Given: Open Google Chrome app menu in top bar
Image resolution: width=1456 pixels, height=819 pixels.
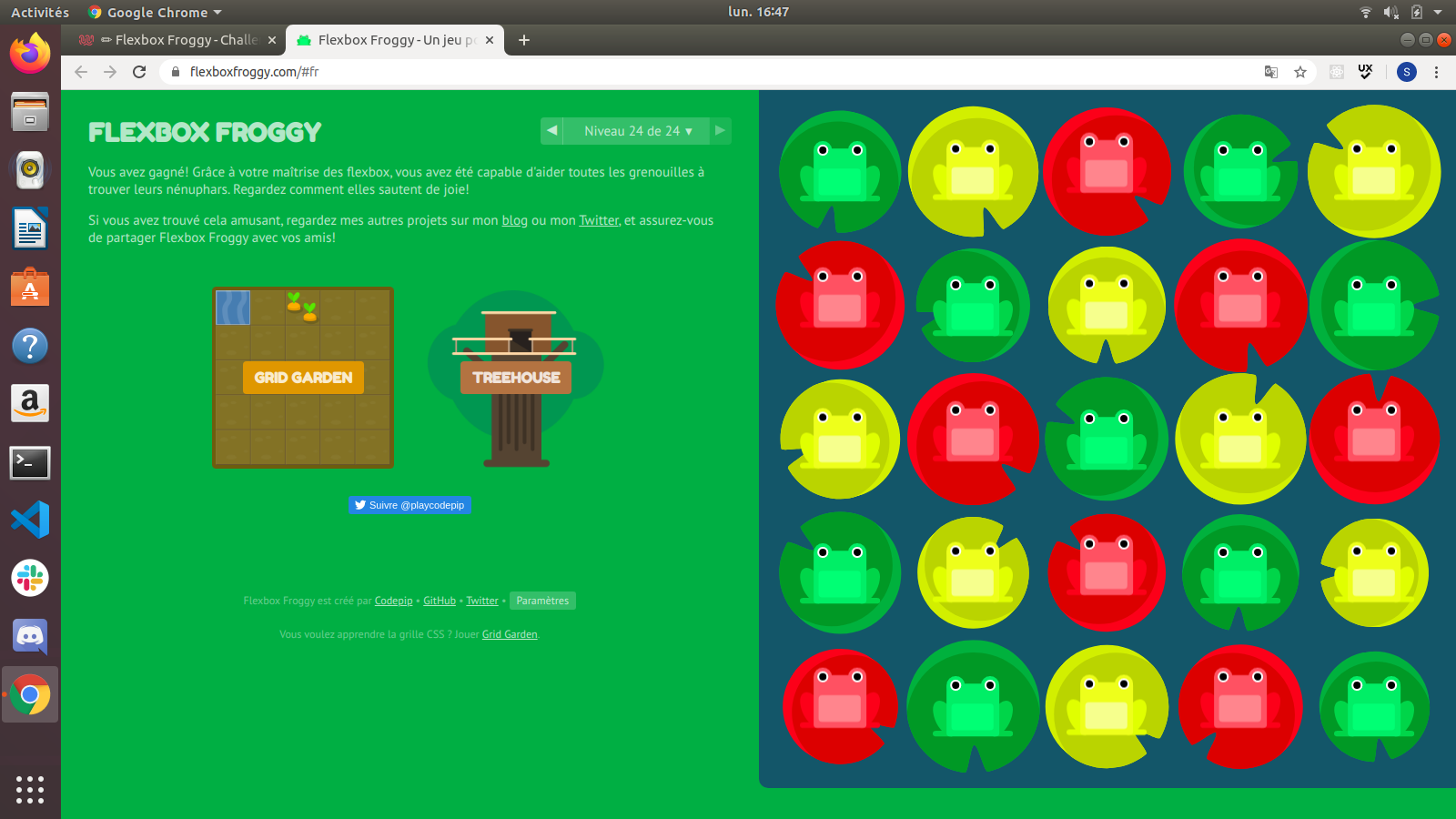Looking at the screenshot, I should tap(155, 12).
